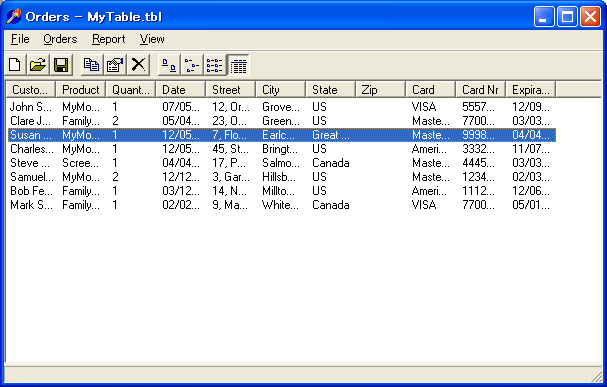Viewport: 607px width, 387px height.
Task: Click expiration cell '11/07...'
Action: (x=531, y=149)
